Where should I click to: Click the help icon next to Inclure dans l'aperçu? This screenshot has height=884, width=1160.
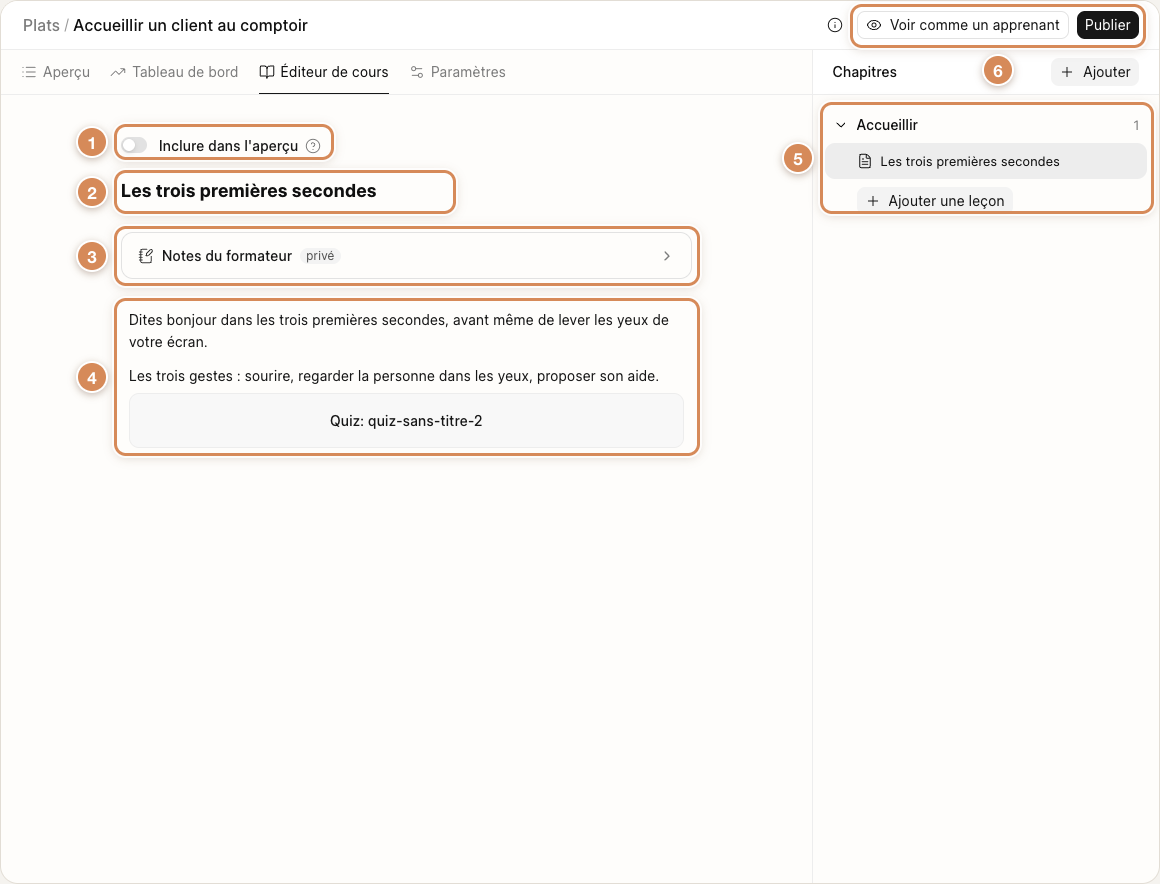(x=313, y=146)
